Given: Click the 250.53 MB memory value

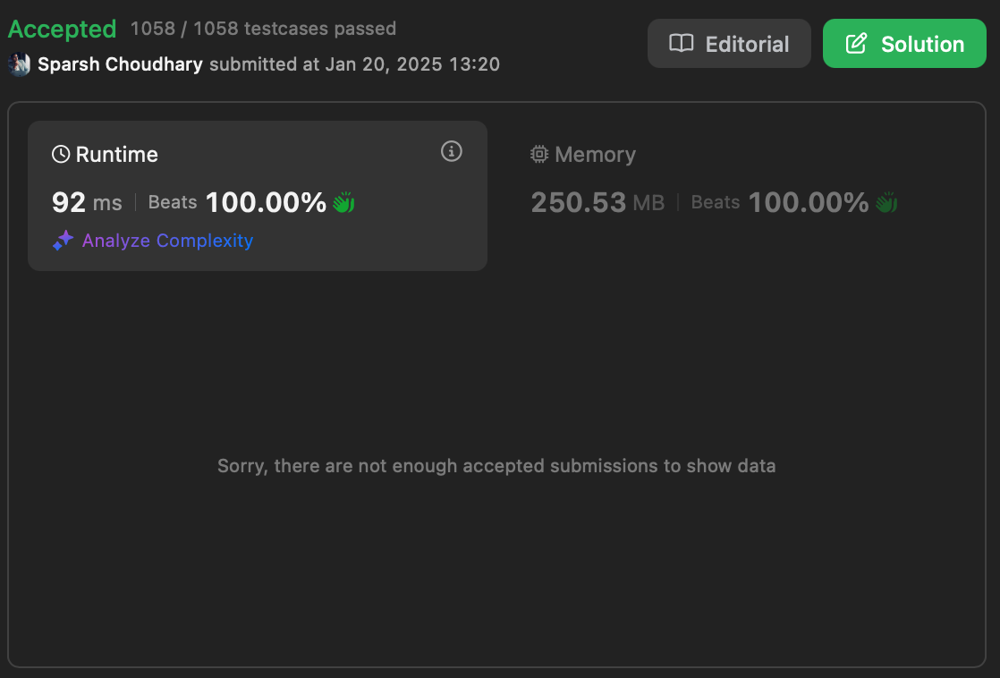Looking at the screenshot, I should [x=597, y=203].
